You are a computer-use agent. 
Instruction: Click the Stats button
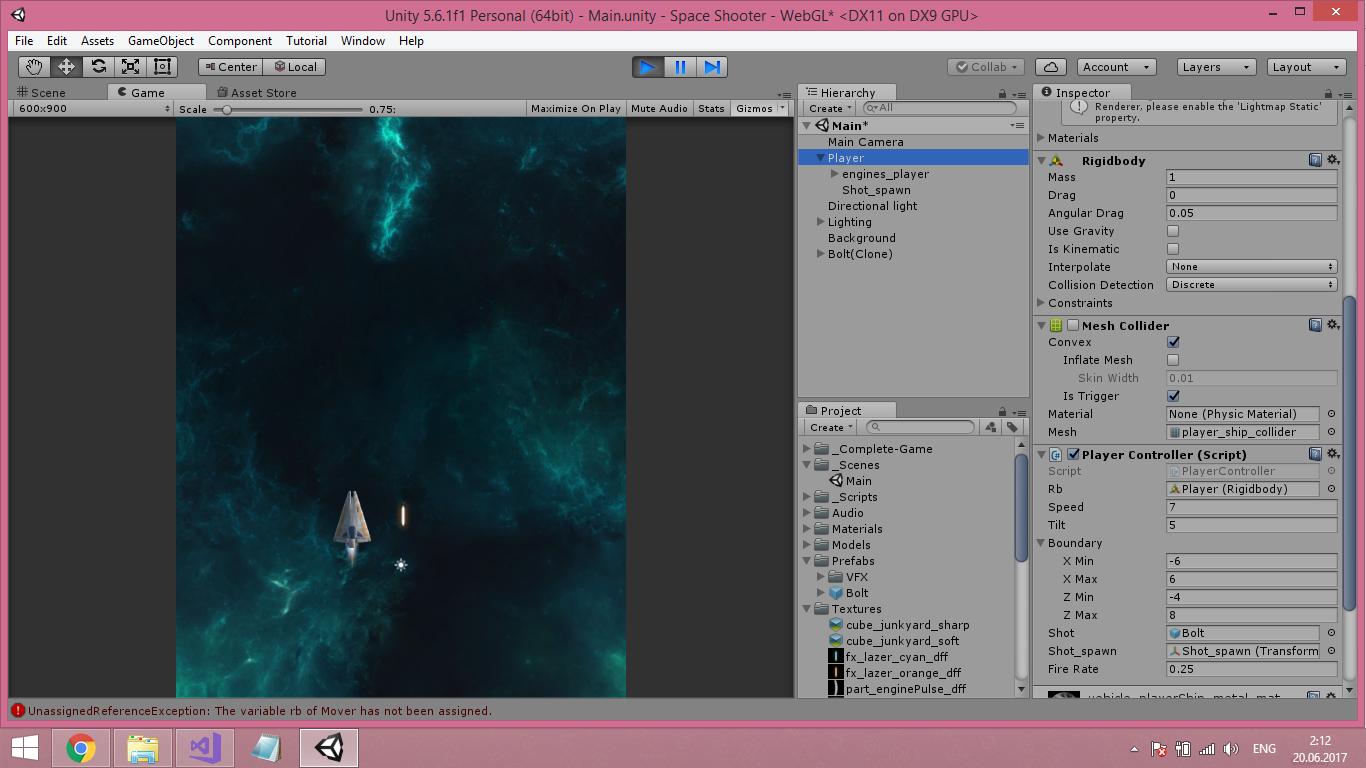click(711, 108)
